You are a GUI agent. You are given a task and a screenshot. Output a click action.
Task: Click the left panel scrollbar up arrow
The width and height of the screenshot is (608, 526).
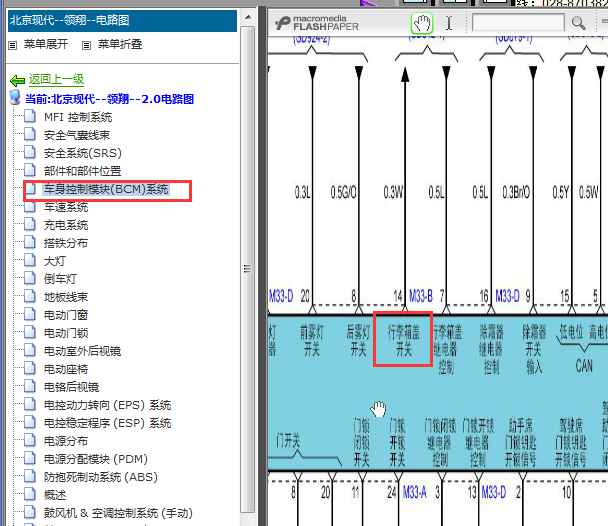pyautogui.click(x=248, y=18)
